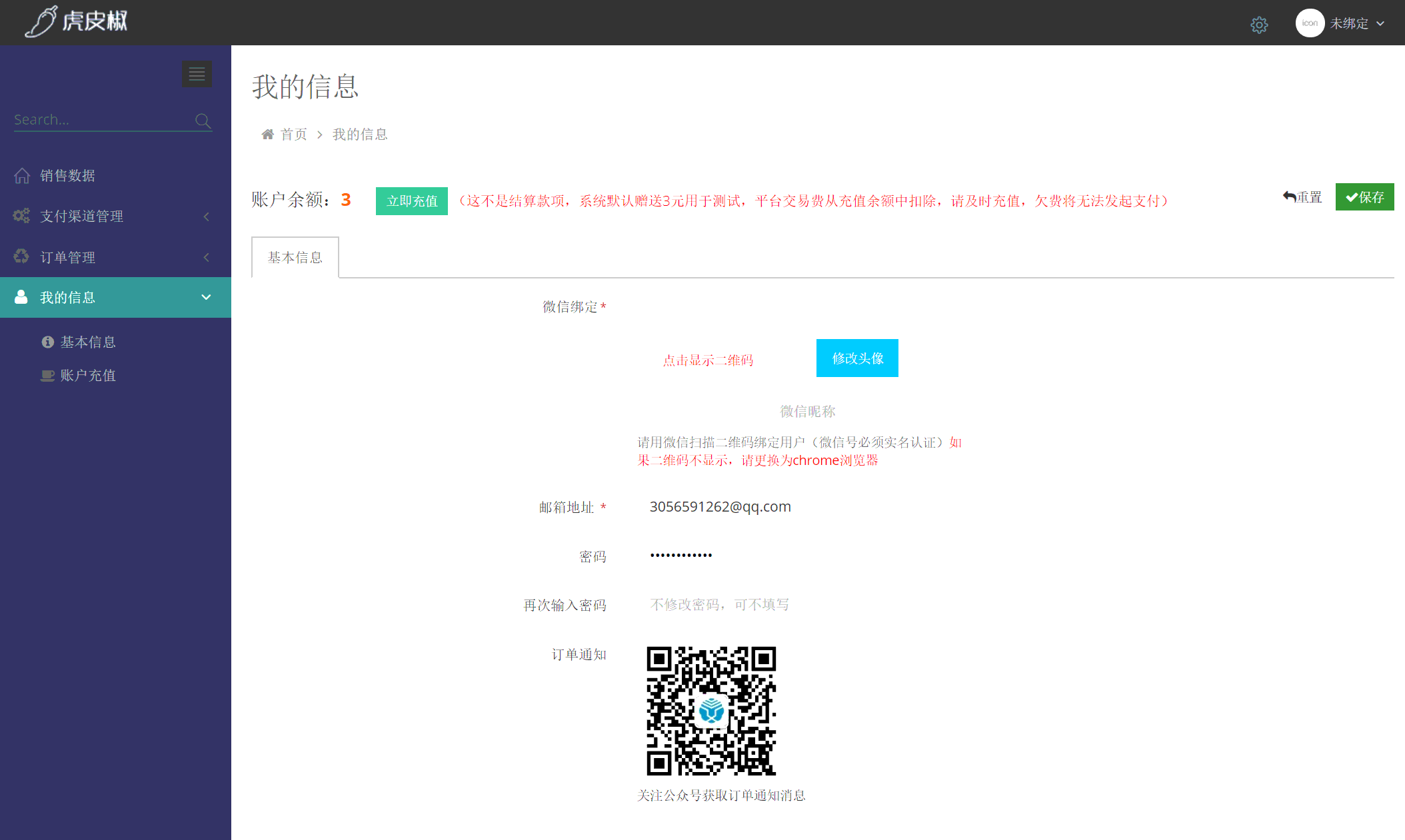
Task: Toggle the sidebar with the hamburger icon
Action: click(x=197, y=73)
